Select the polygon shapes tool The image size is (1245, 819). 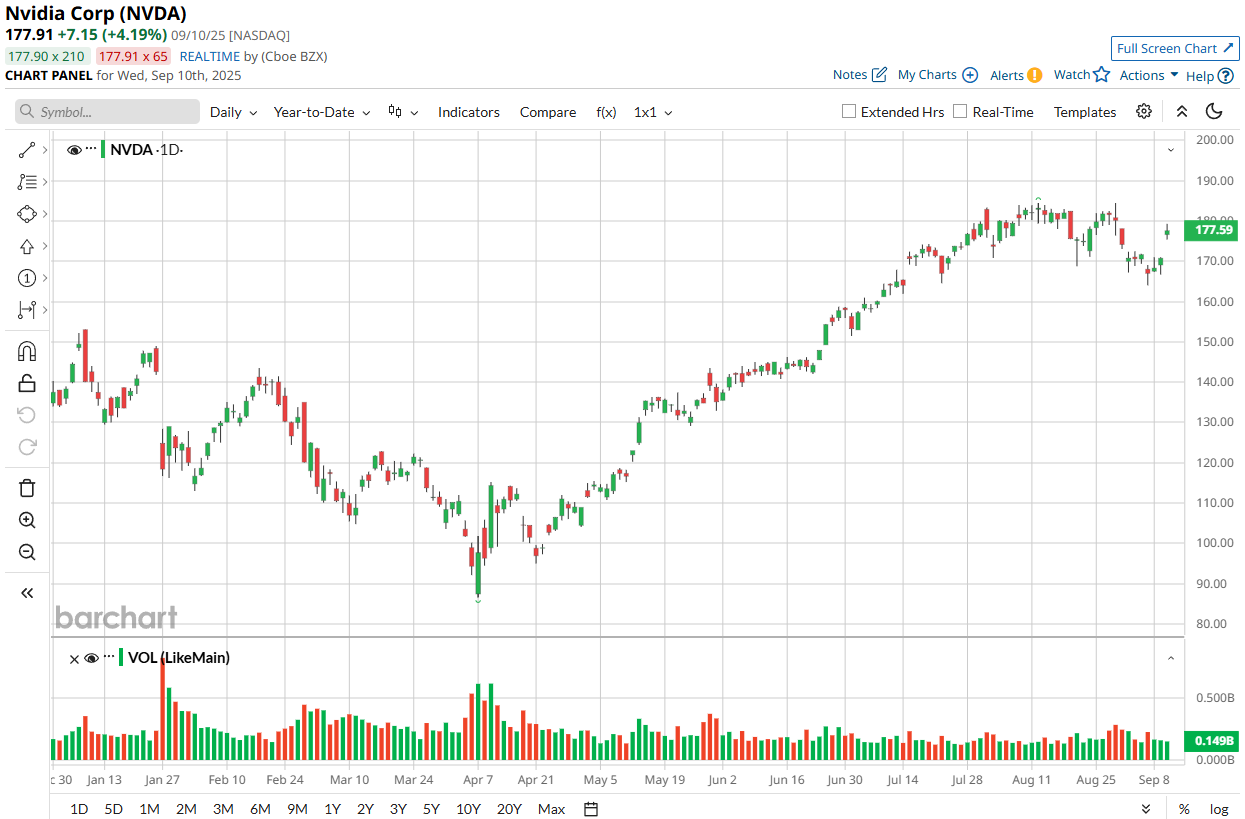[27, 214]
